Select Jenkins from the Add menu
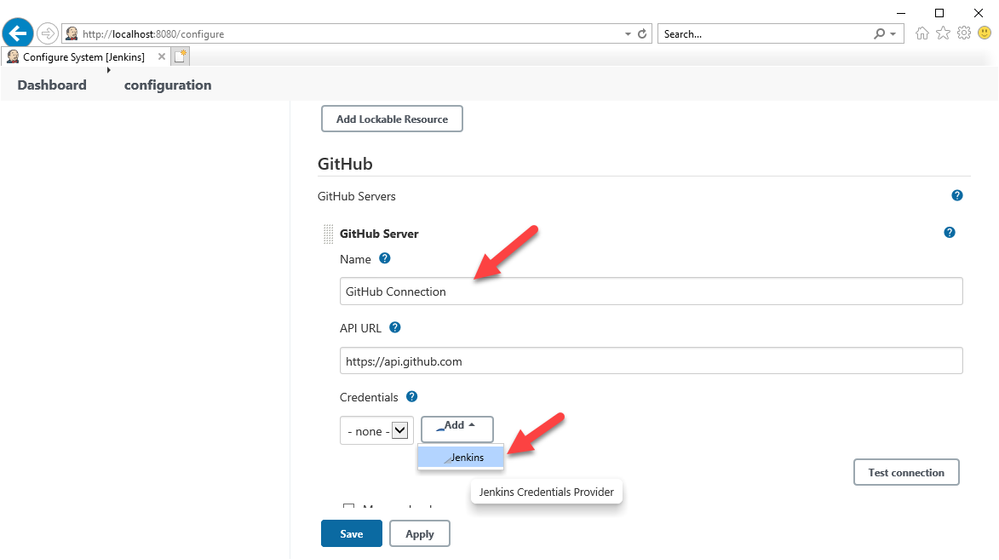 [x=461, y=457]
